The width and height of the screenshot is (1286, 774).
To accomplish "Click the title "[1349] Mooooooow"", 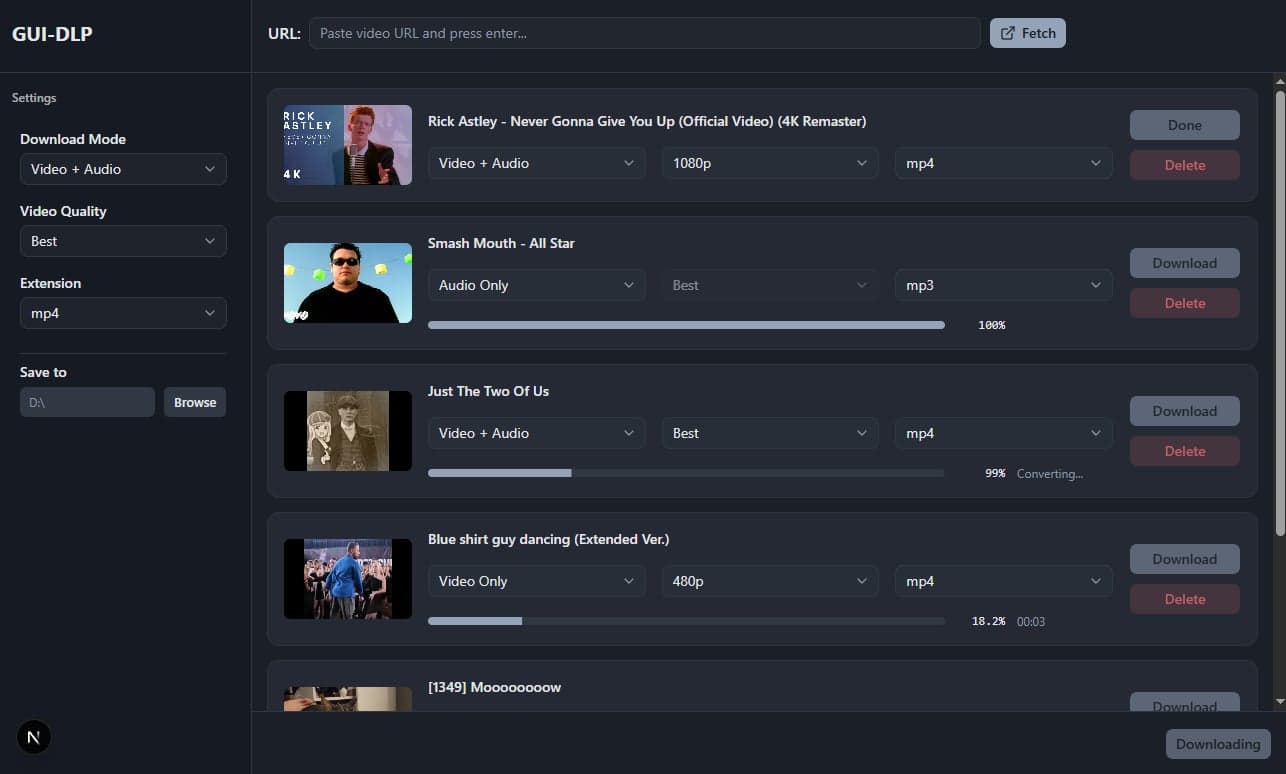I will (x=494, y=687).
